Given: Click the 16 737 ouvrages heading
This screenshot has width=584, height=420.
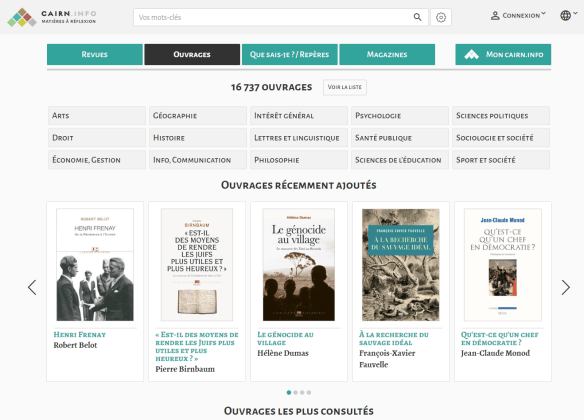Looking at the screenshot, I should [x=272, y=87].
